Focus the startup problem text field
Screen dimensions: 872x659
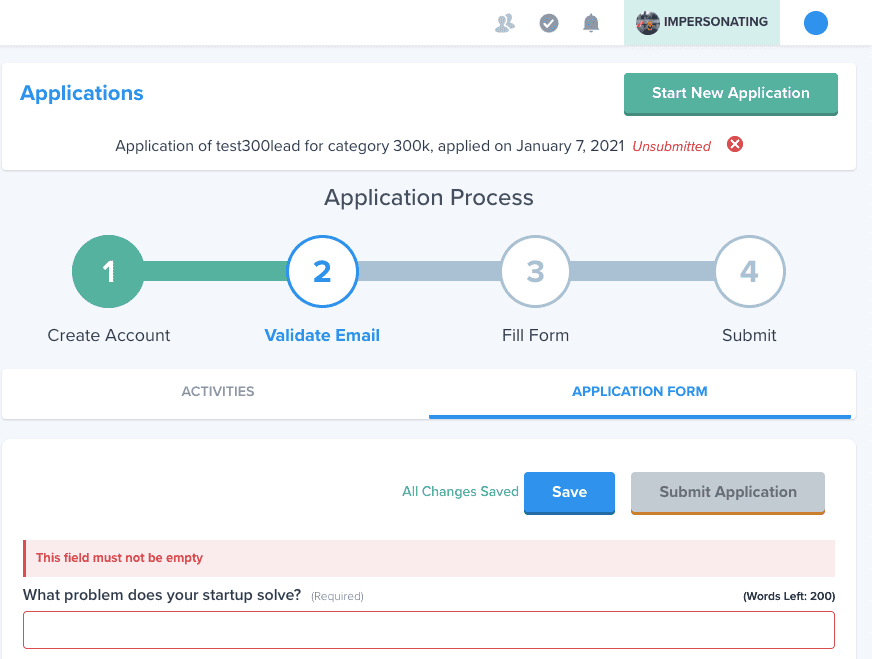point(429,630)
